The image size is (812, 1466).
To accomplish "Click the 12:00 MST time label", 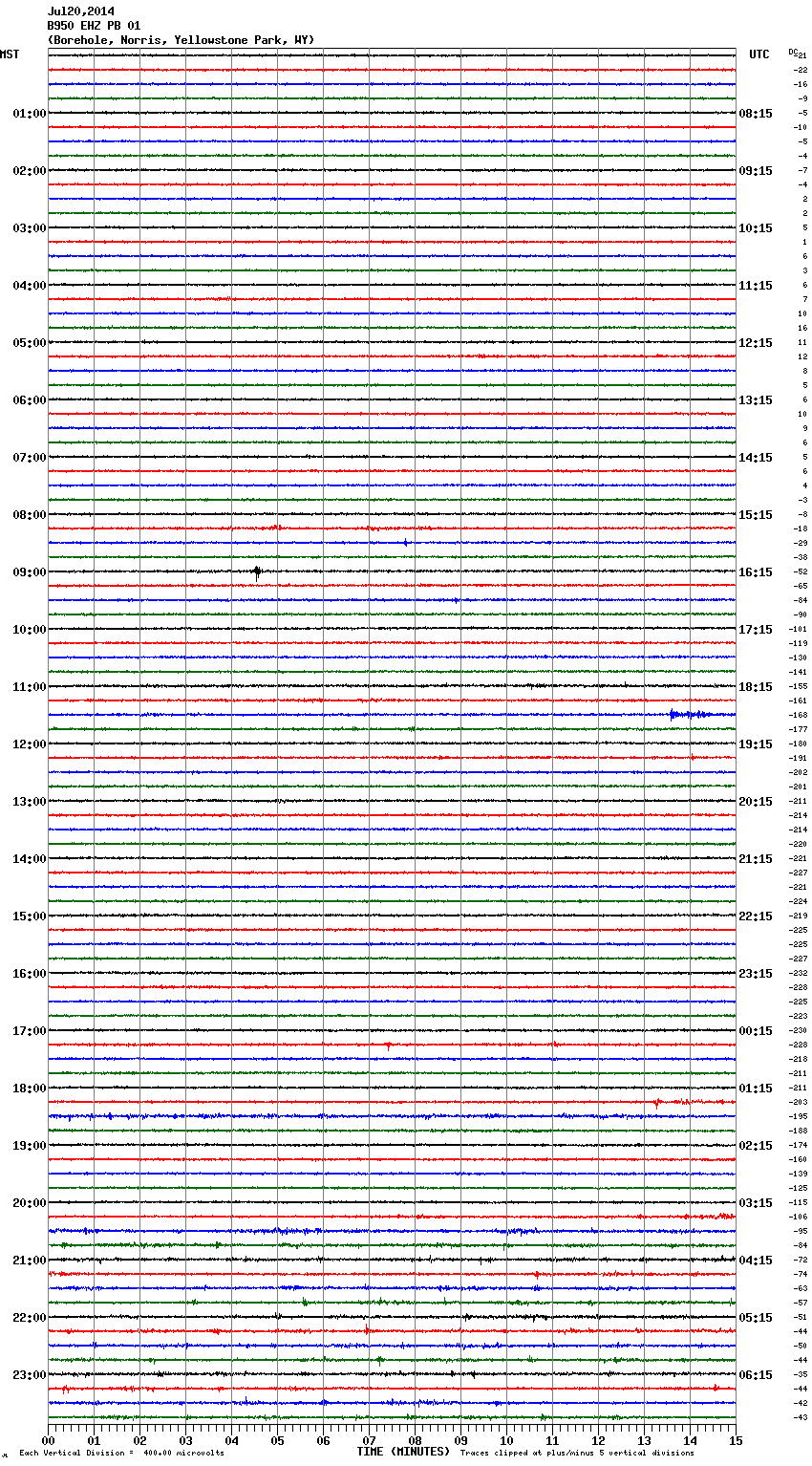I will [30, 744].
